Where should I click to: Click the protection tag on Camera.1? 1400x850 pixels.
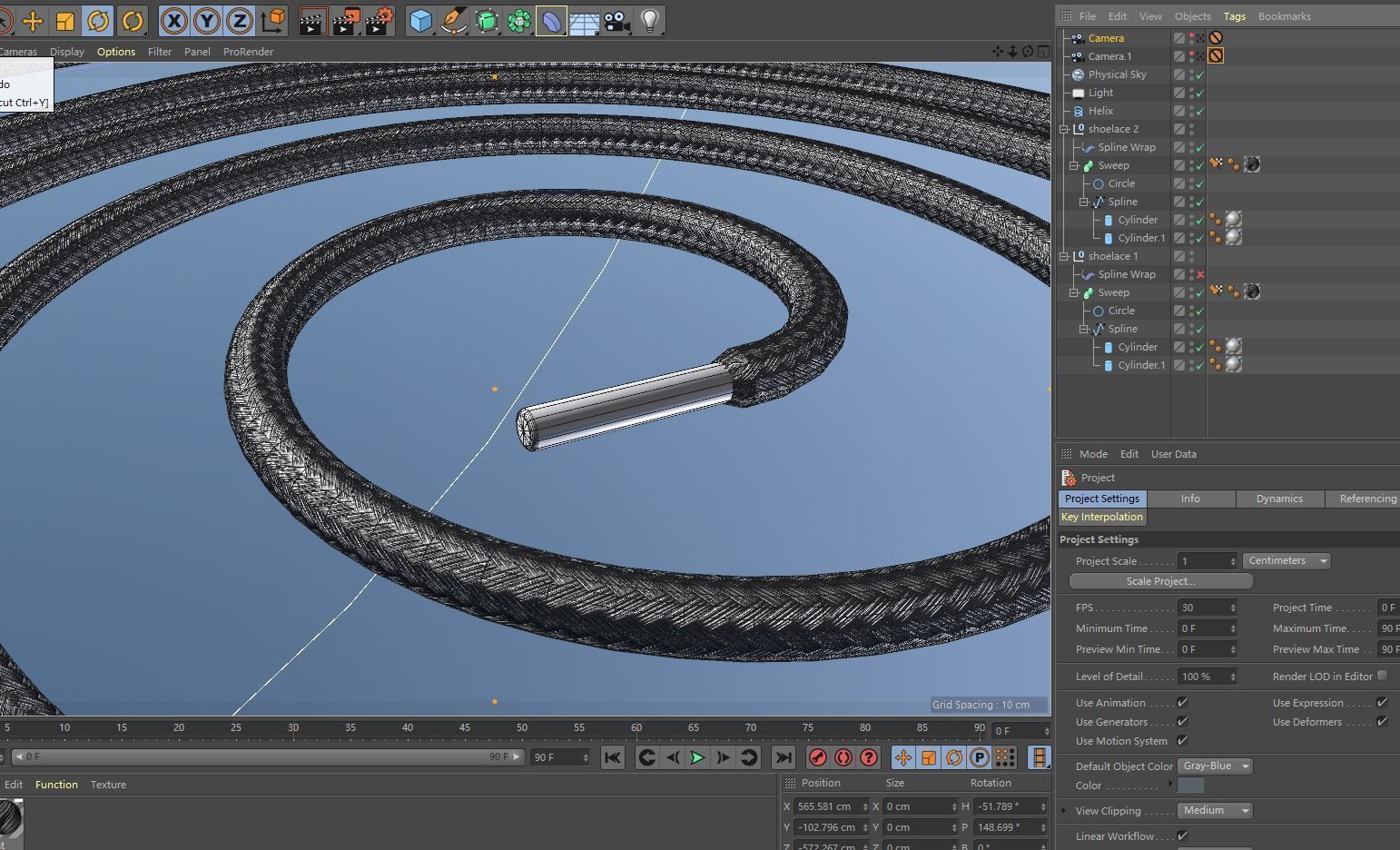pyautogui.click(x=1216, y=56)
